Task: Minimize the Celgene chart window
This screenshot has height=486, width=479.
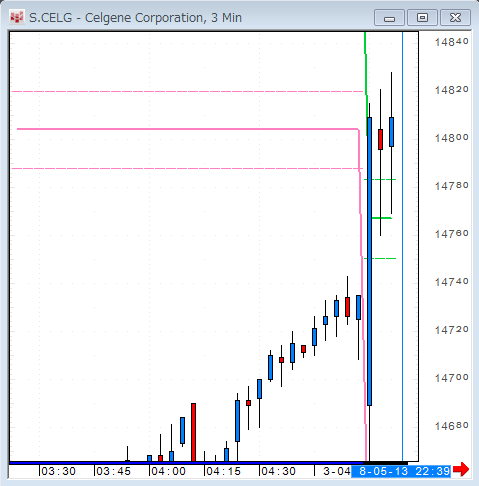Action: pos(389,17)
